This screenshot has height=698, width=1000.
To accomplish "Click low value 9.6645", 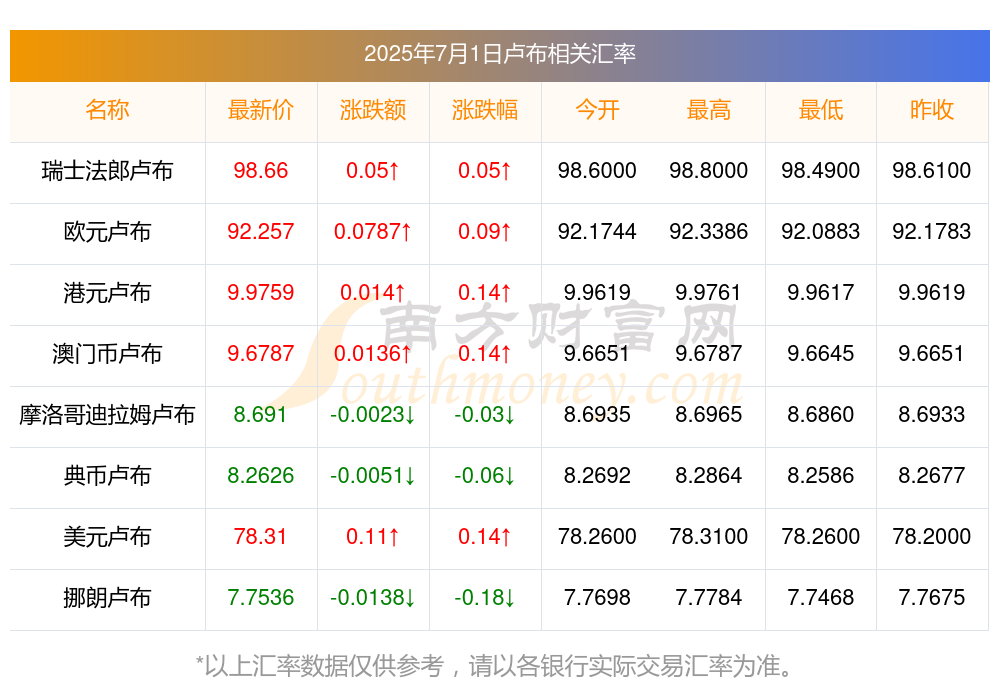I will 821,353.
